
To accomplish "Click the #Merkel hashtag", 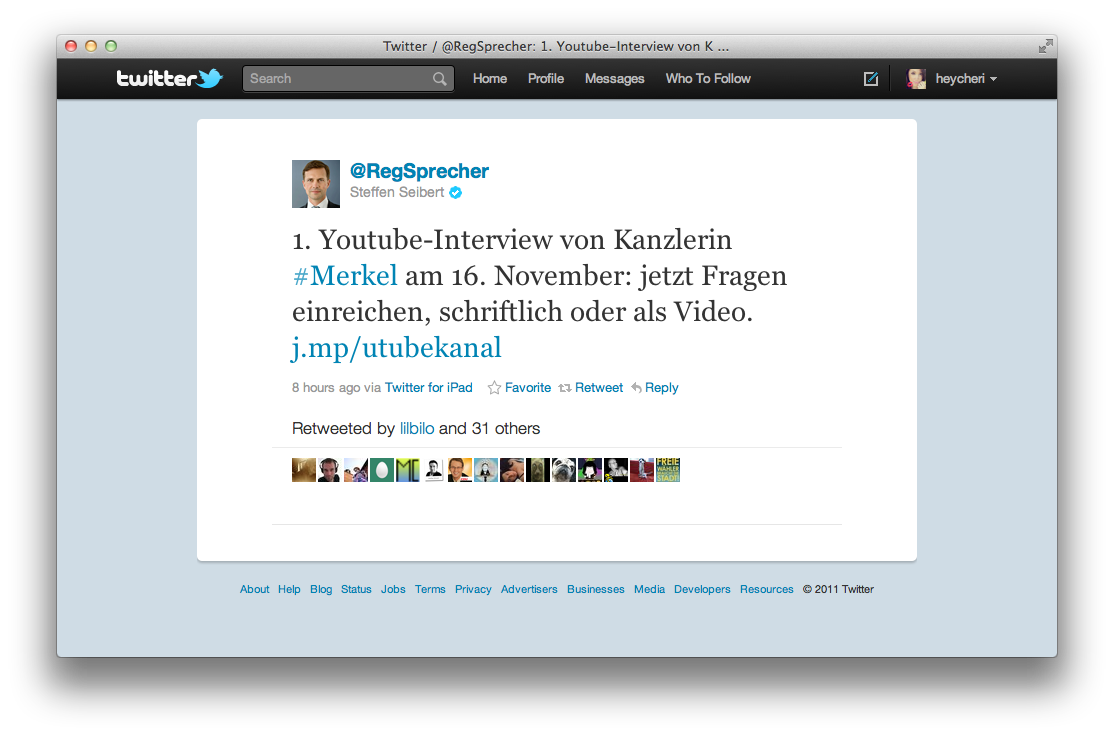I will tap(345, 276).
